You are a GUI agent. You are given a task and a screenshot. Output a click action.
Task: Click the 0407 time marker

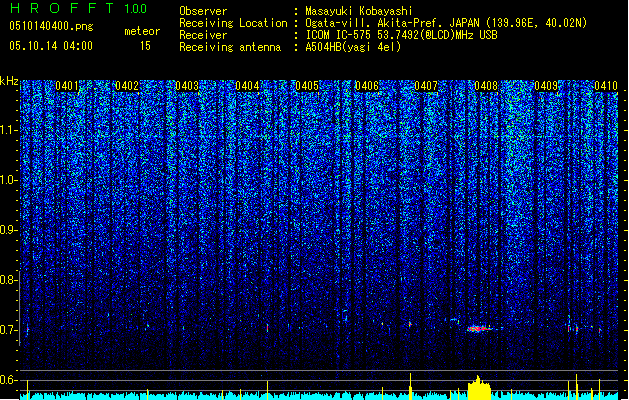[x=426, y=86]
